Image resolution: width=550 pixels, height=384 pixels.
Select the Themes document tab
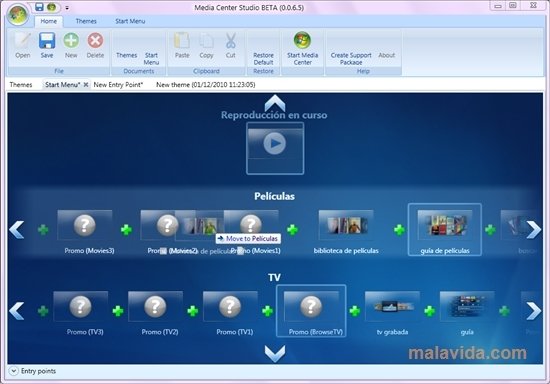pos(21,85)
